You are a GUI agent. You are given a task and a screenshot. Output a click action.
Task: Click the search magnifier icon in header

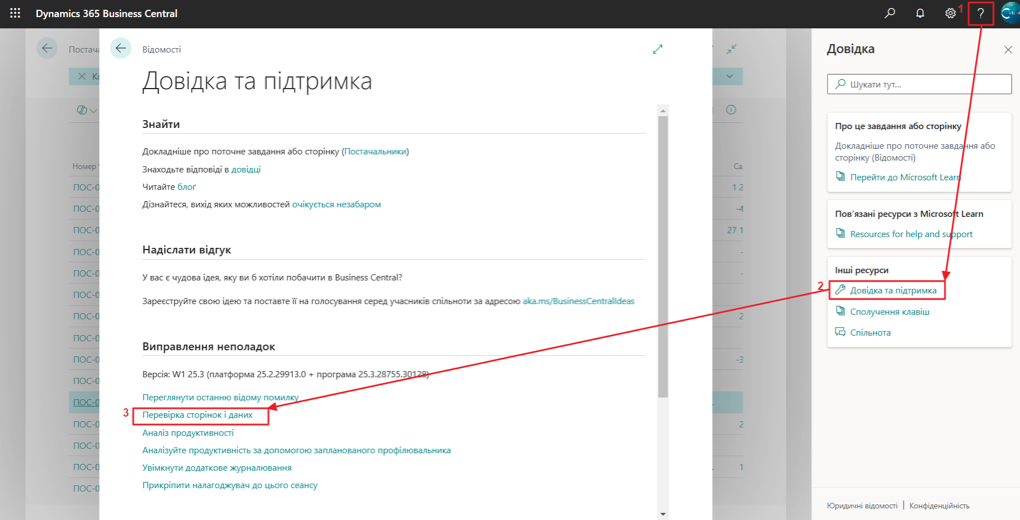[x=890, y=14]
